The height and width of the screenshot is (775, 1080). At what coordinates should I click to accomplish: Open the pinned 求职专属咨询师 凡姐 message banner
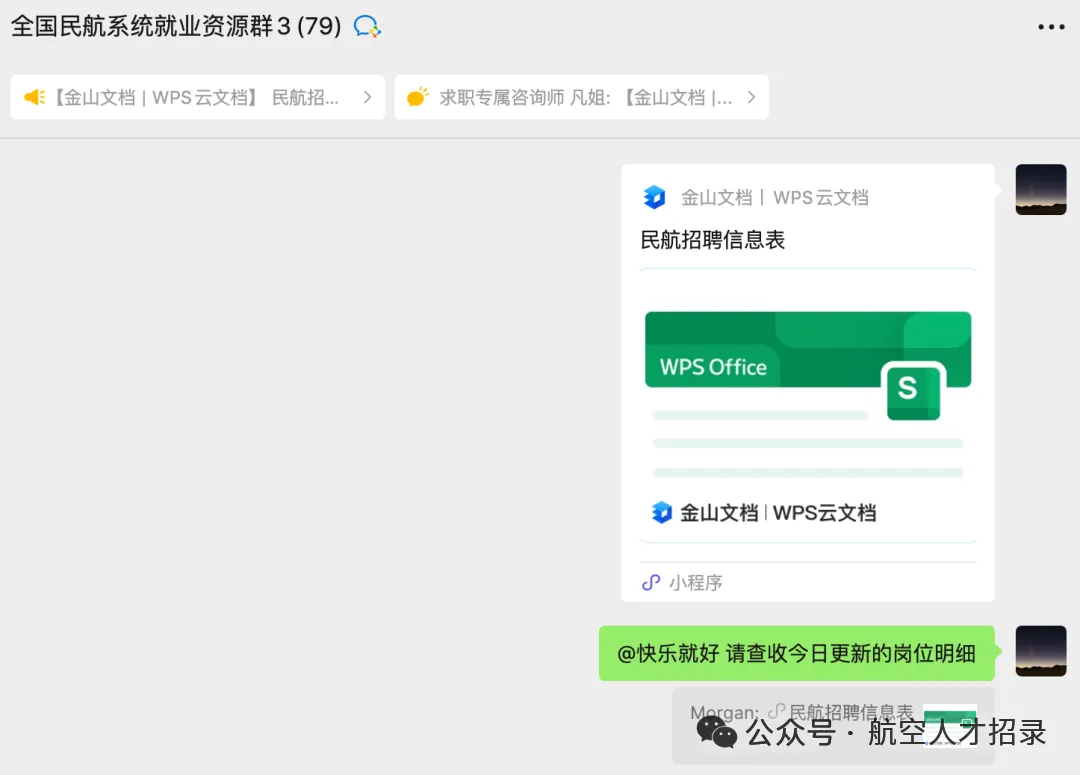(581, 97)
